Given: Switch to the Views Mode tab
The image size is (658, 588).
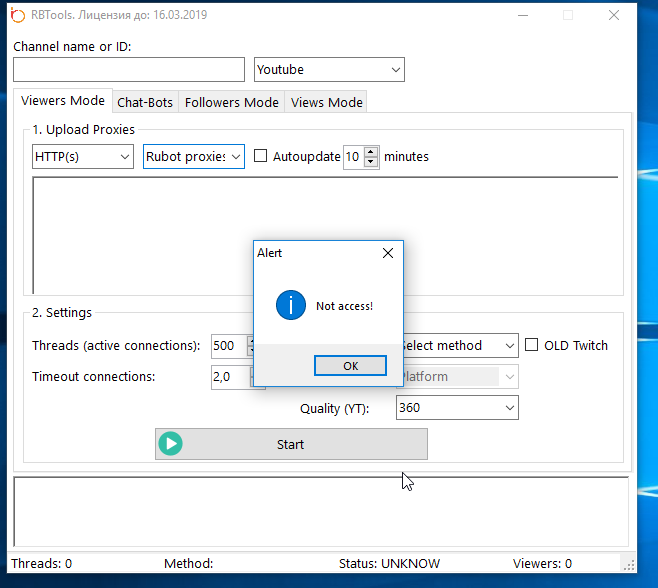Looking at the screenshot, I should tap(326, 102).
